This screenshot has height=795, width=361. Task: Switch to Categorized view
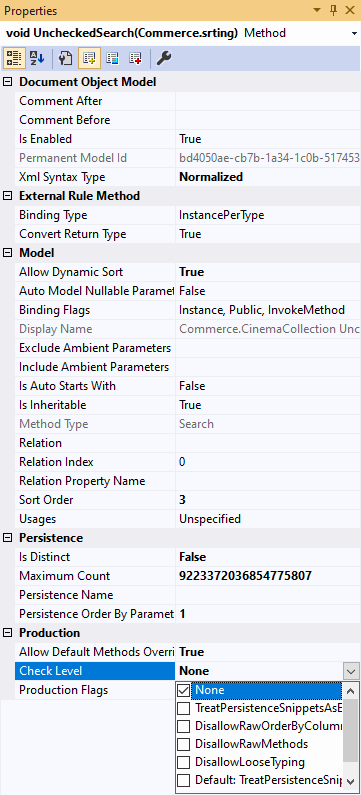point(13,58)
